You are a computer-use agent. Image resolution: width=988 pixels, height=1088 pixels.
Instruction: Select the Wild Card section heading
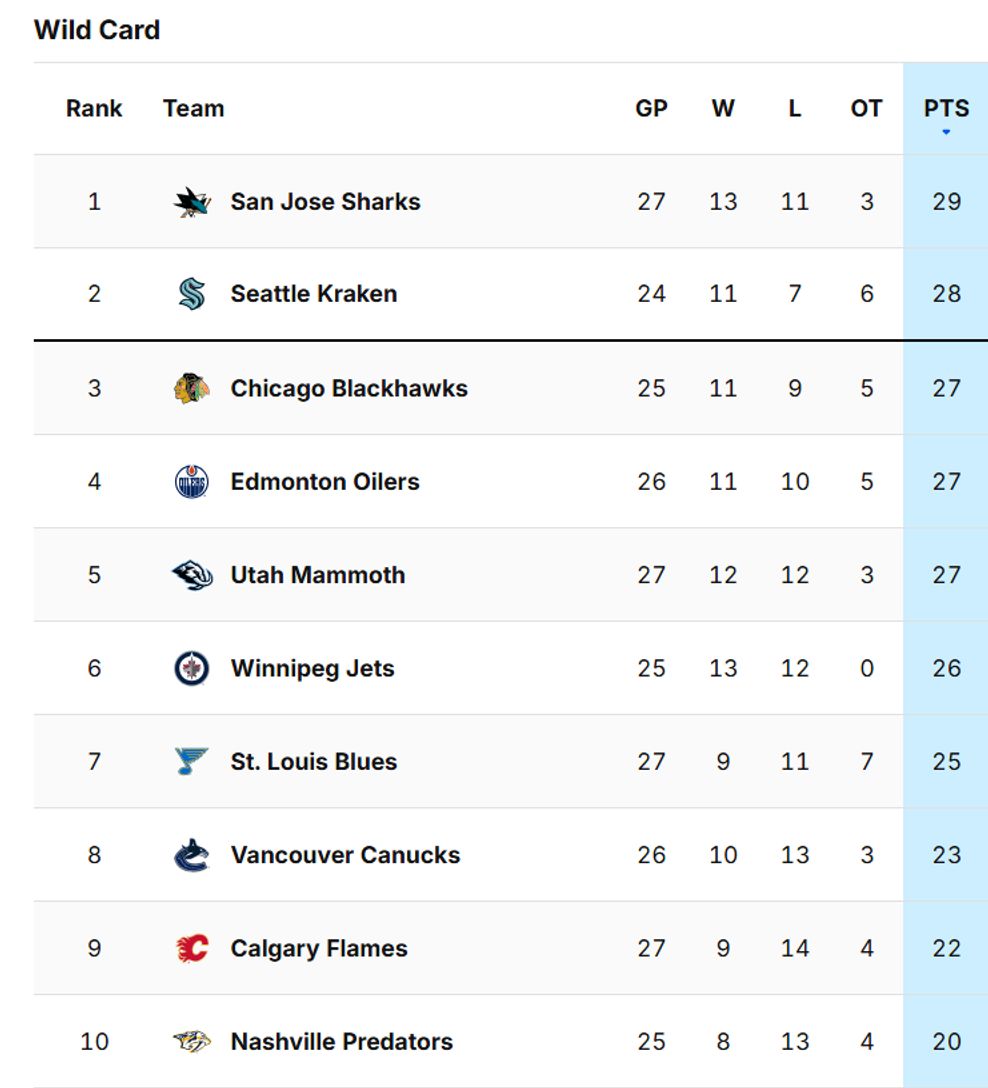point(97,30)
